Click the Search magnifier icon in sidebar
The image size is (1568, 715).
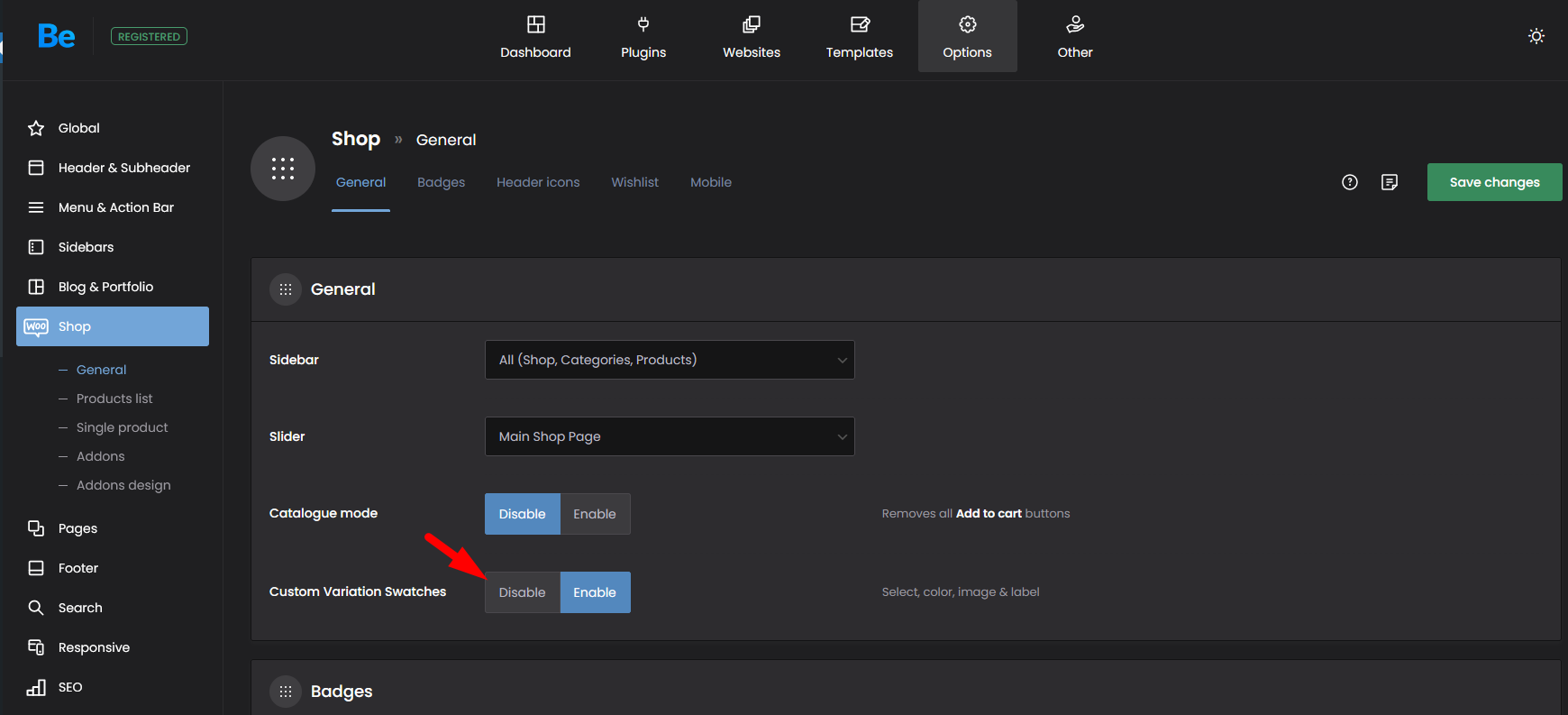point(36,608)
